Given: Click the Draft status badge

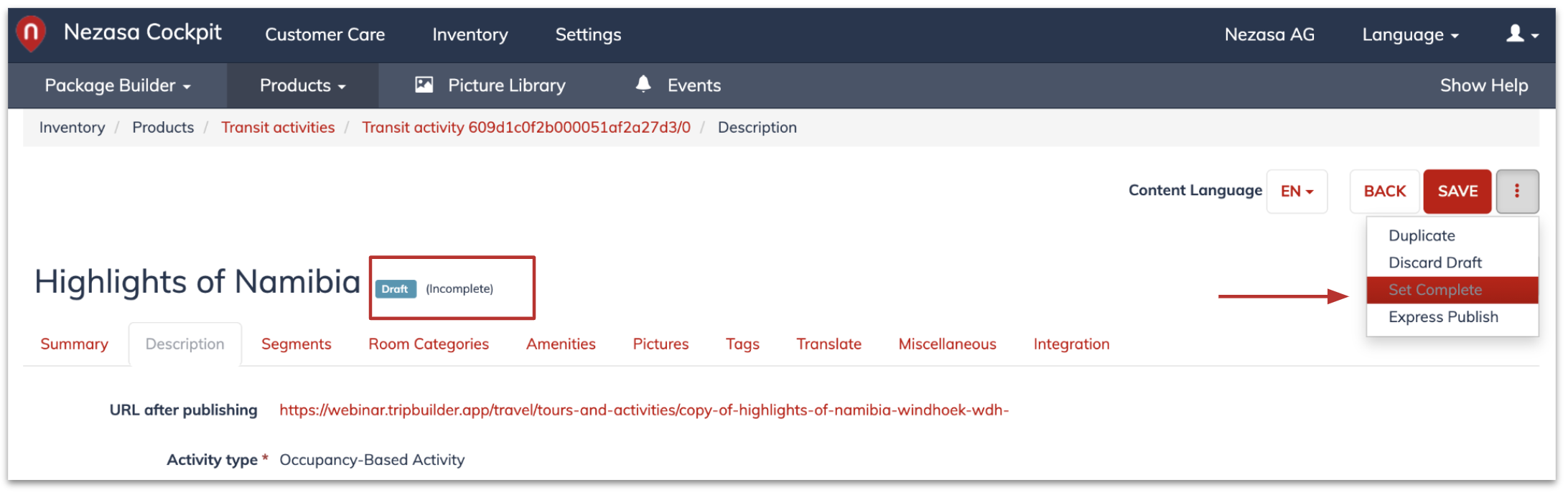Looking at the screenshot, I should tap(395, 289).
